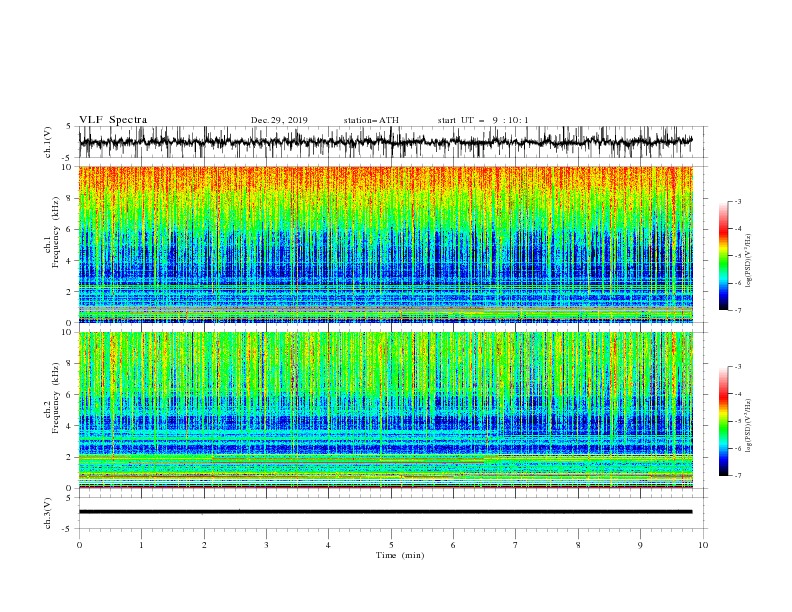This screenshot has width=792, height=612.
Task: Click the lower color bar log(PSD) label
Action: (x=749, y=426)
